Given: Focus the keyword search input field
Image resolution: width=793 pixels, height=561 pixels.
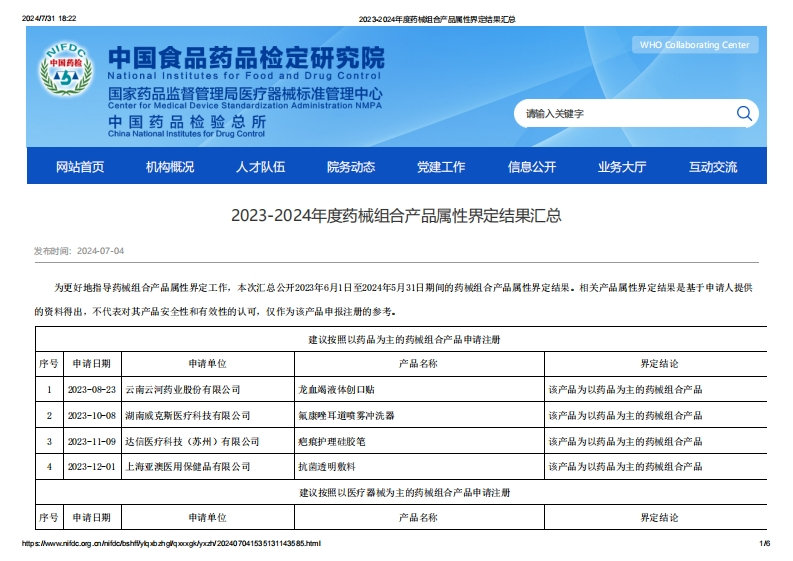Looking at the screenshot, I should click(625, 114).
